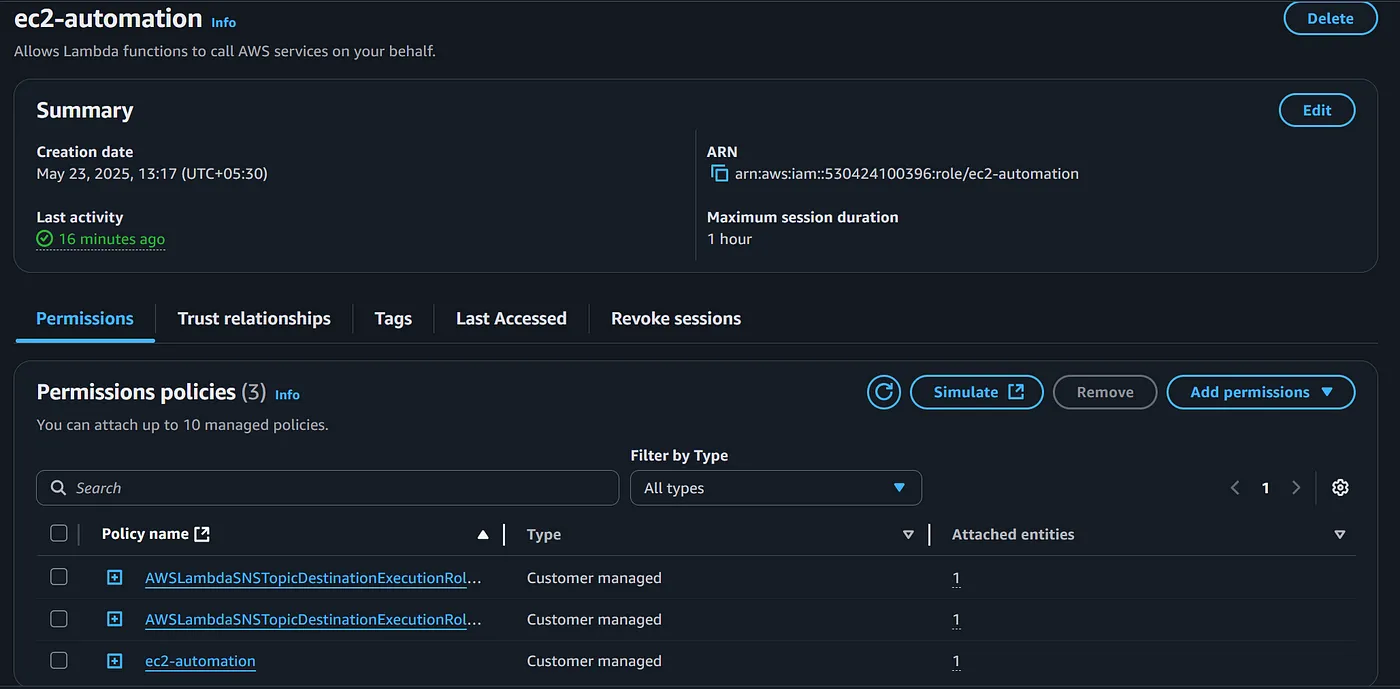Tick the second AWSLambdaSNSTopicDestinationExecutionRole policy checkbox

[59, 619]
